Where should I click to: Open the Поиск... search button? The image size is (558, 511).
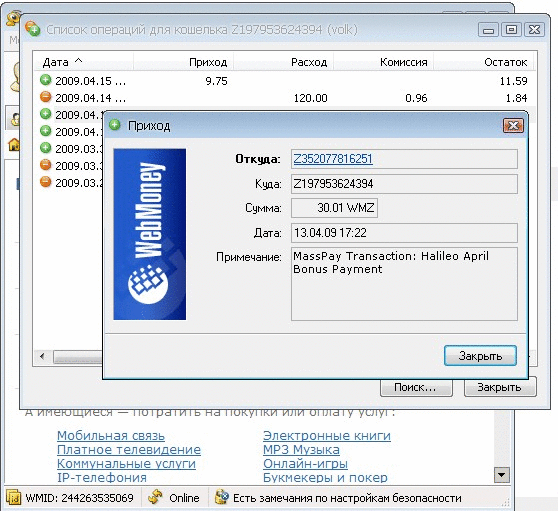(416, 387)
